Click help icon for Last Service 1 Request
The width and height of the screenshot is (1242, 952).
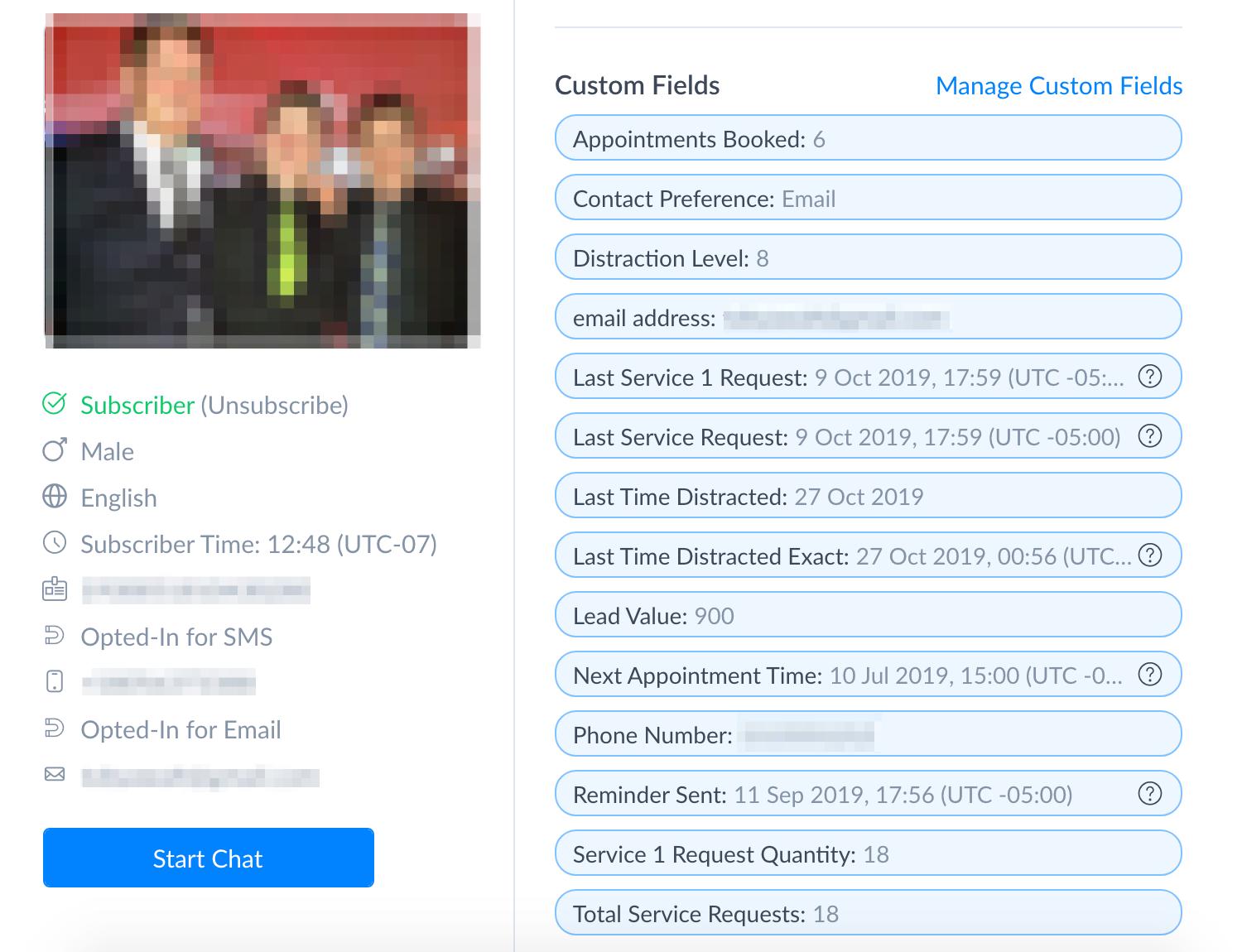pyautogui.click(x=1150, y=377)
